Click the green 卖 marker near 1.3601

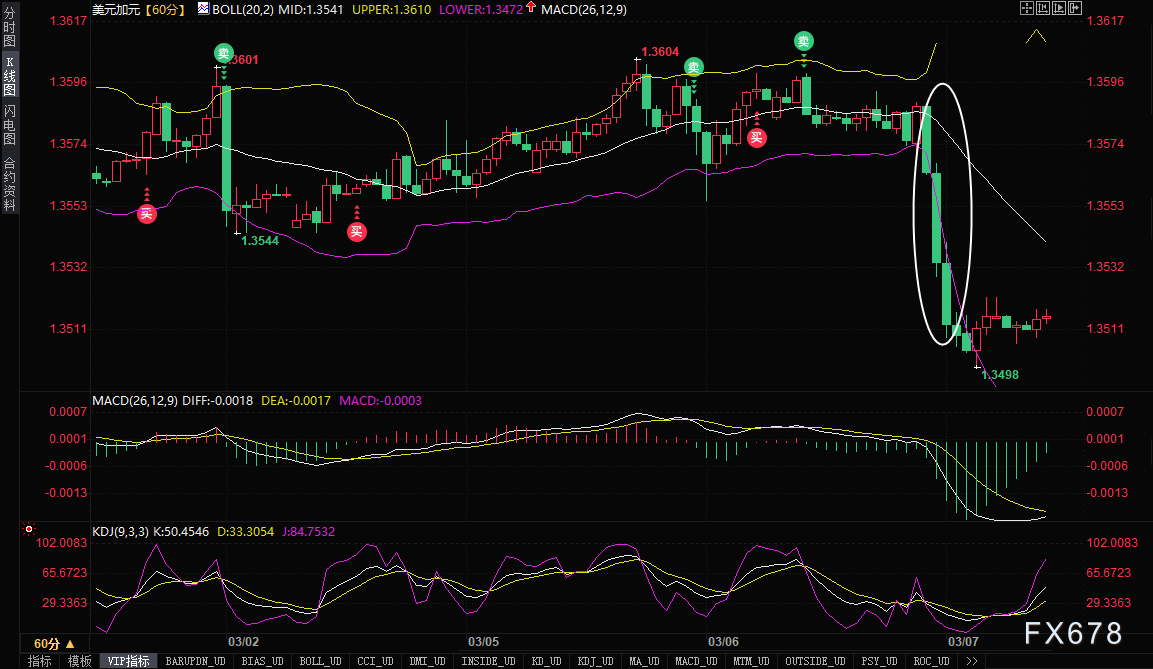[x=224, y=53]
